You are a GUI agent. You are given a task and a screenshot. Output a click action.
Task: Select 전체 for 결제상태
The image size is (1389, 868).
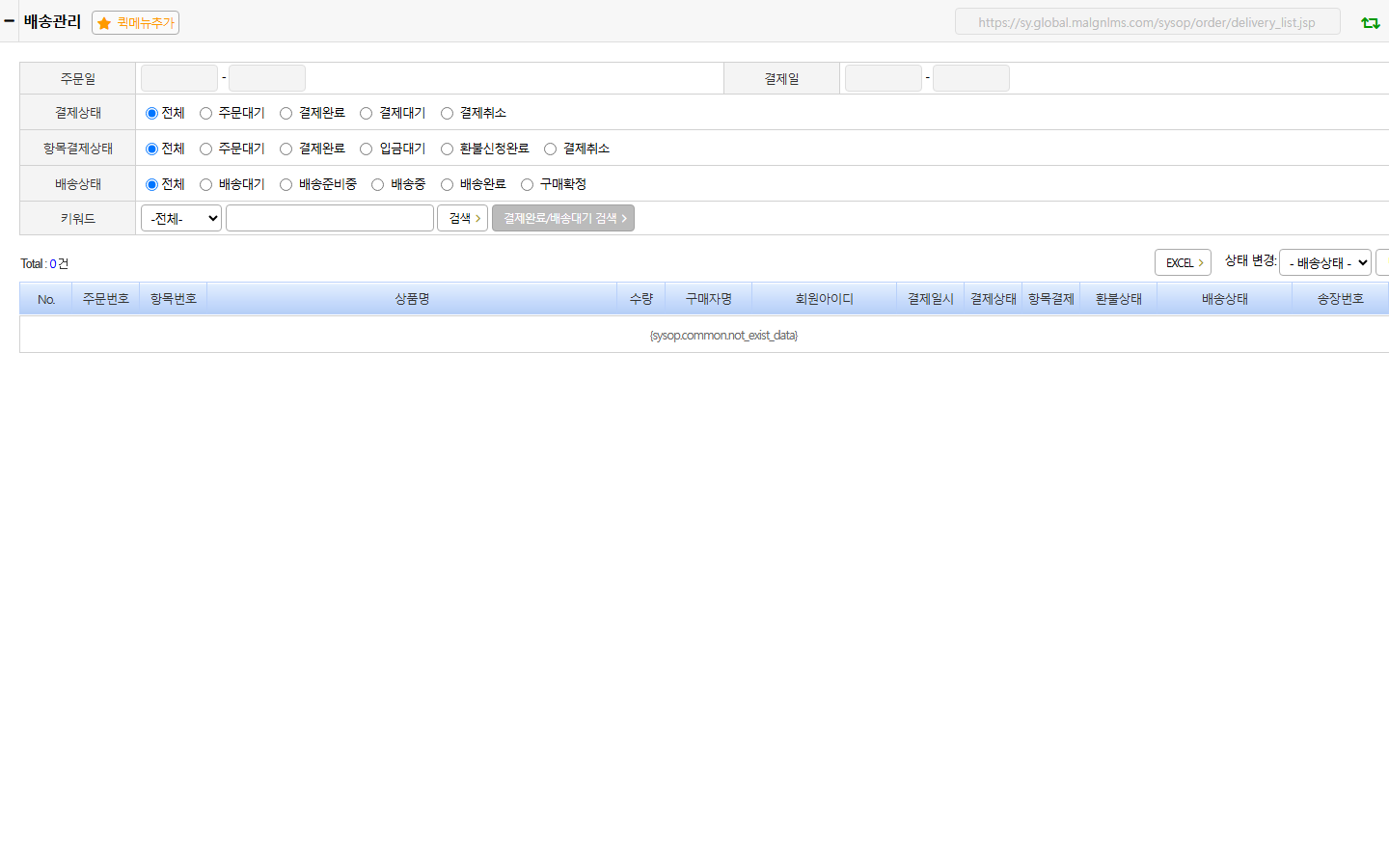151,113
